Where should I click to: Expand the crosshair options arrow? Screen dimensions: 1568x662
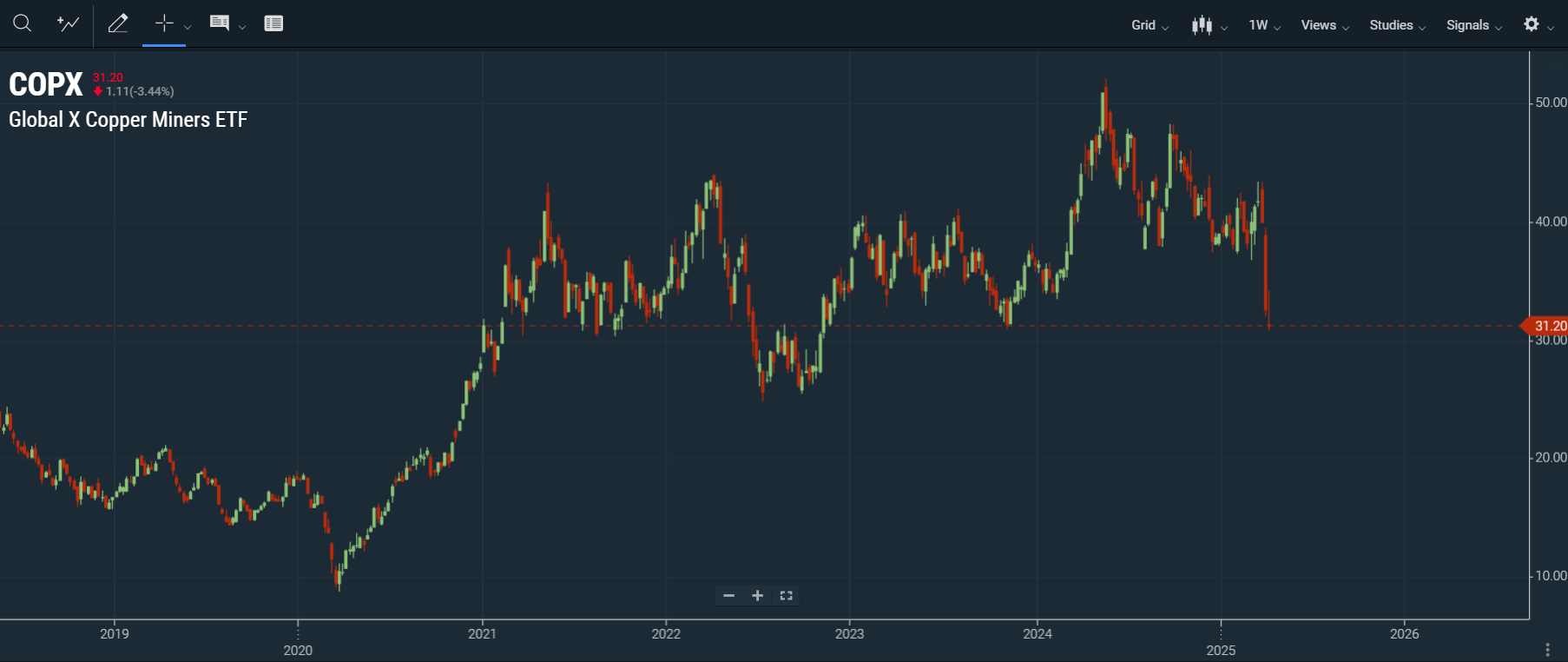click(x=188, y=27)
